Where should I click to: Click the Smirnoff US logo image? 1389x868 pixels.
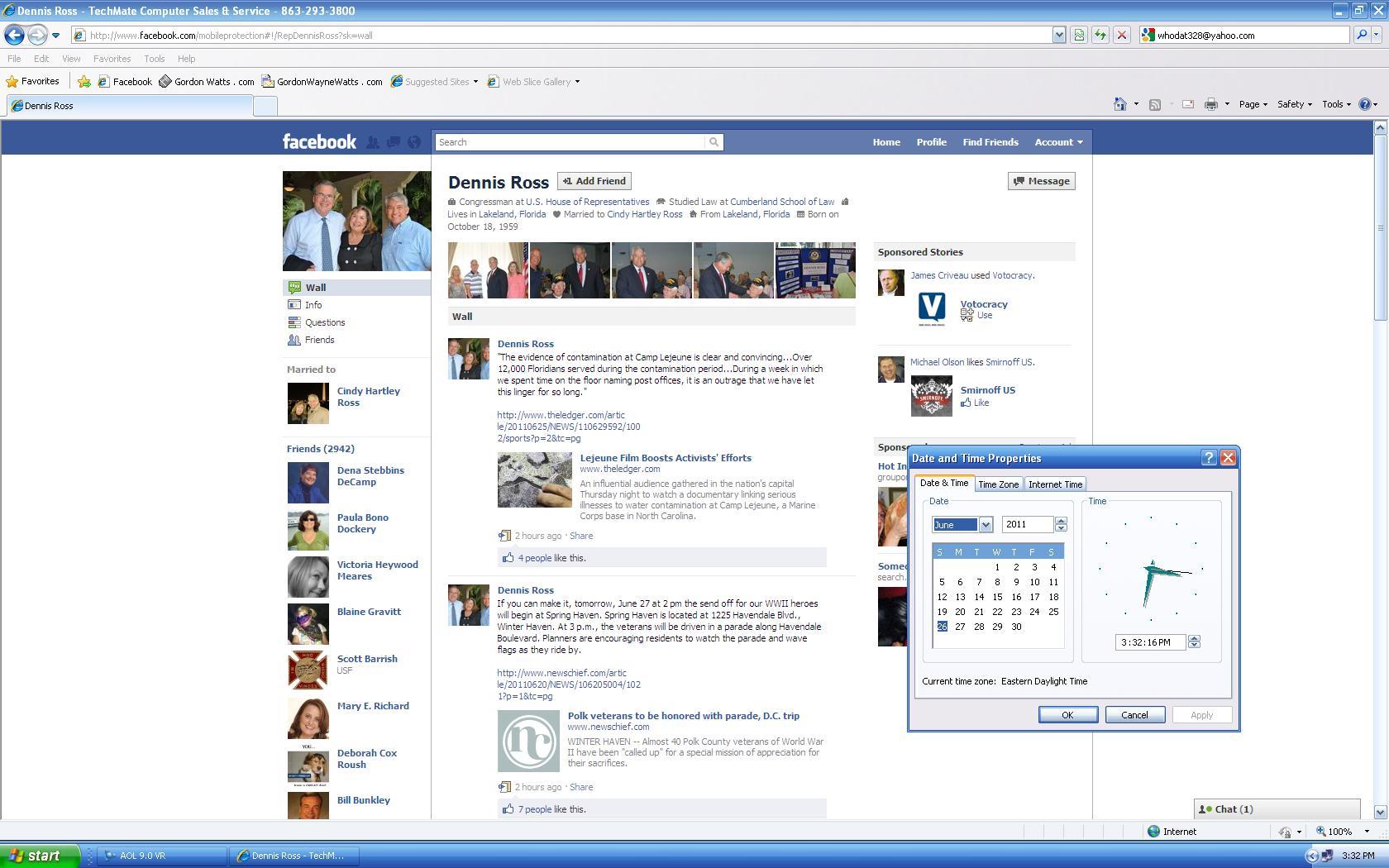click(931, 396)
